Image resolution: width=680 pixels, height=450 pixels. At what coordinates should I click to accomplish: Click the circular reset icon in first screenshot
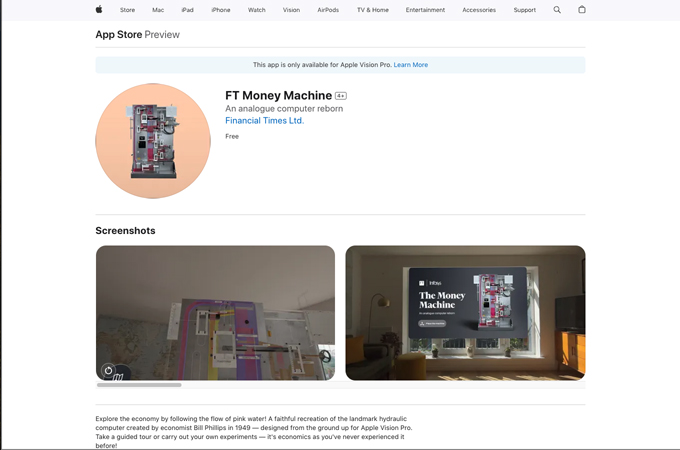click(108, 370)
